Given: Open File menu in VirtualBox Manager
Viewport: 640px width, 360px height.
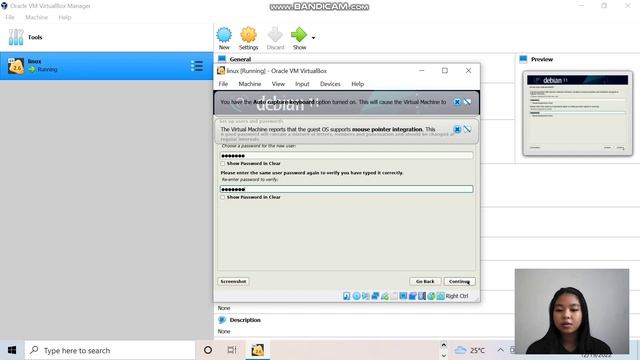Looking at the screenshot, I should 10,17.
